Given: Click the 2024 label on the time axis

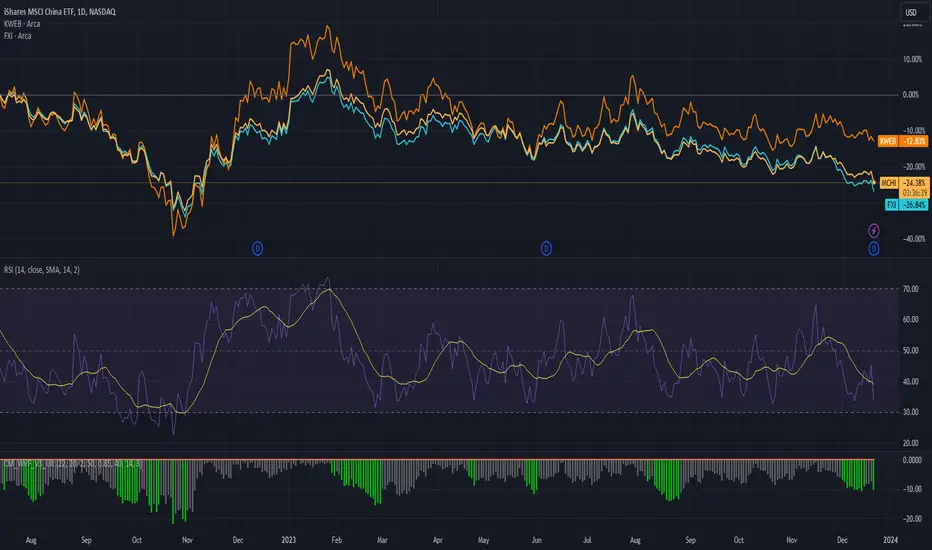Looking at the screenshot, I should [890, 540].
